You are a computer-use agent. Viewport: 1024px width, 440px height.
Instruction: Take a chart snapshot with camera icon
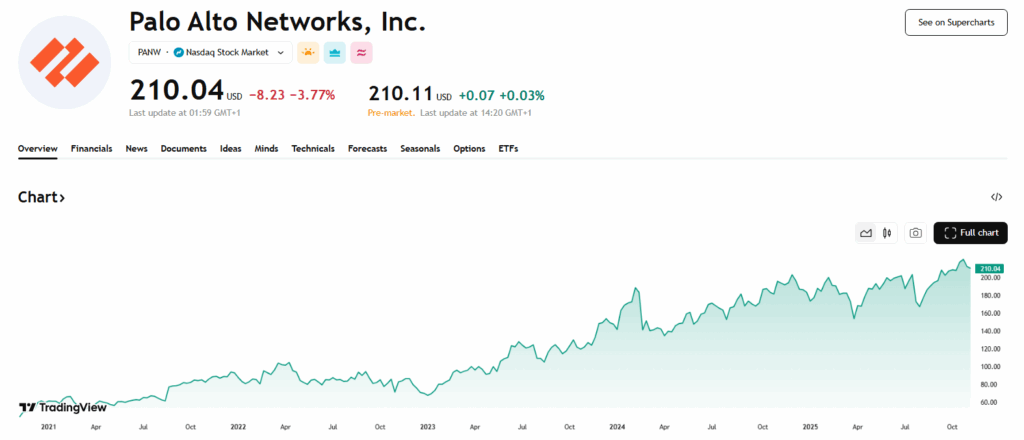(x=914, y=233)
